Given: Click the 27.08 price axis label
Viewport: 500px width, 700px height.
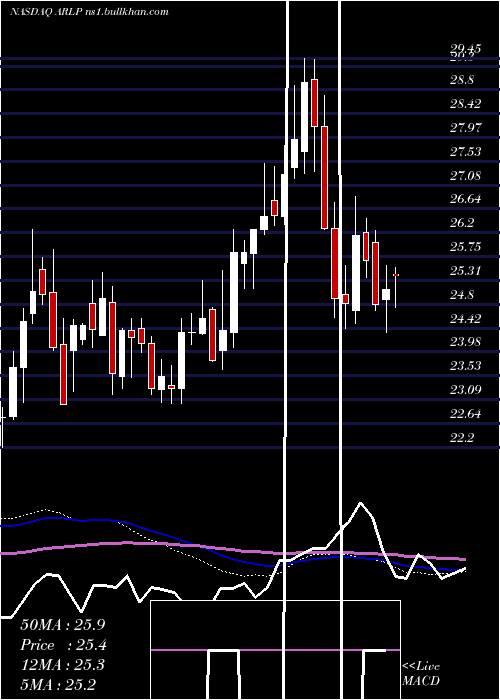Looking at the screenshot, I should [465, 175].
